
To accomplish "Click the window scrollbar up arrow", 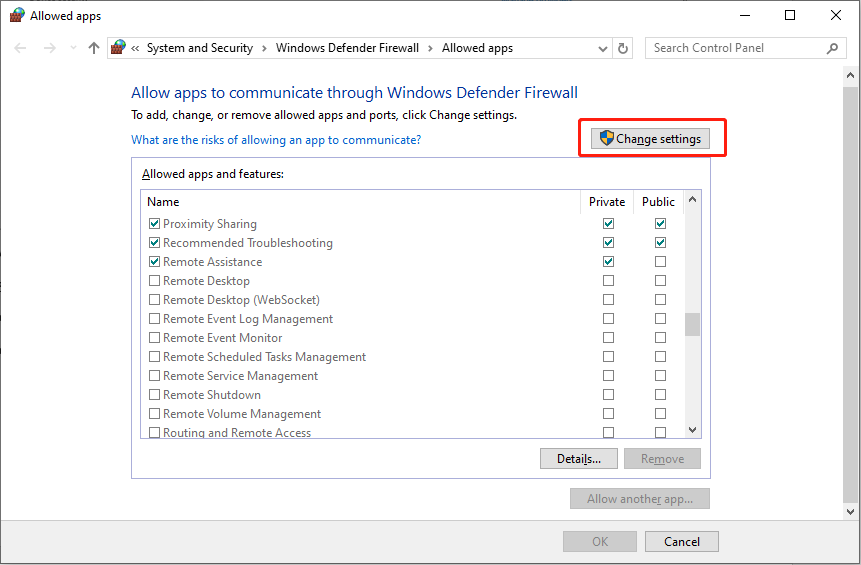I will [851, 75].
